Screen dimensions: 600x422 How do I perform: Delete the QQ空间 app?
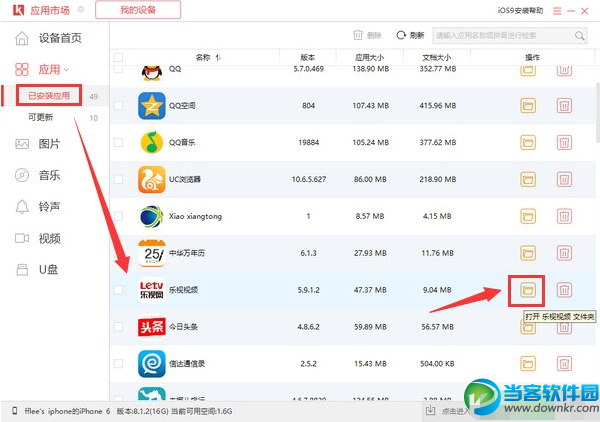pyautogui.click(x=564, y=106)
